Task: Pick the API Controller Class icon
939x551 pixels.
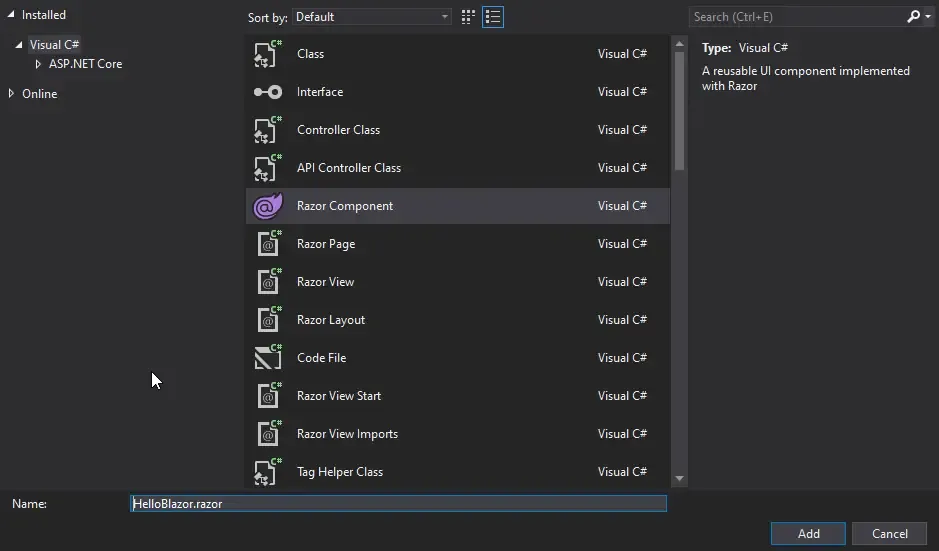Action: click(x=268, y=168)
